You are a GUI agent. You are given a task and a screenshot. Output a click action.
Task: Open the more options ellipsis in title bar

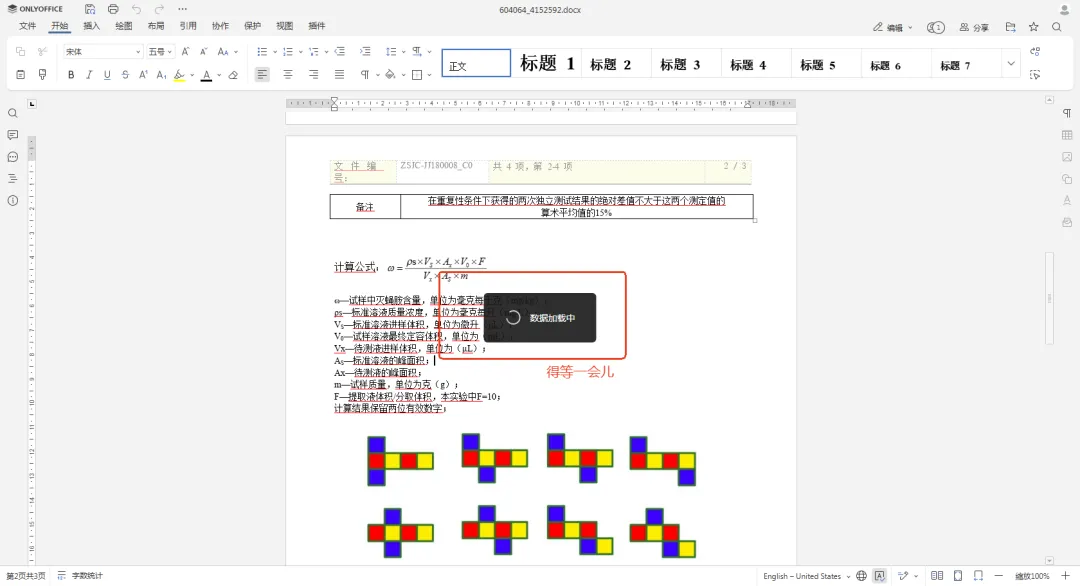183,9
